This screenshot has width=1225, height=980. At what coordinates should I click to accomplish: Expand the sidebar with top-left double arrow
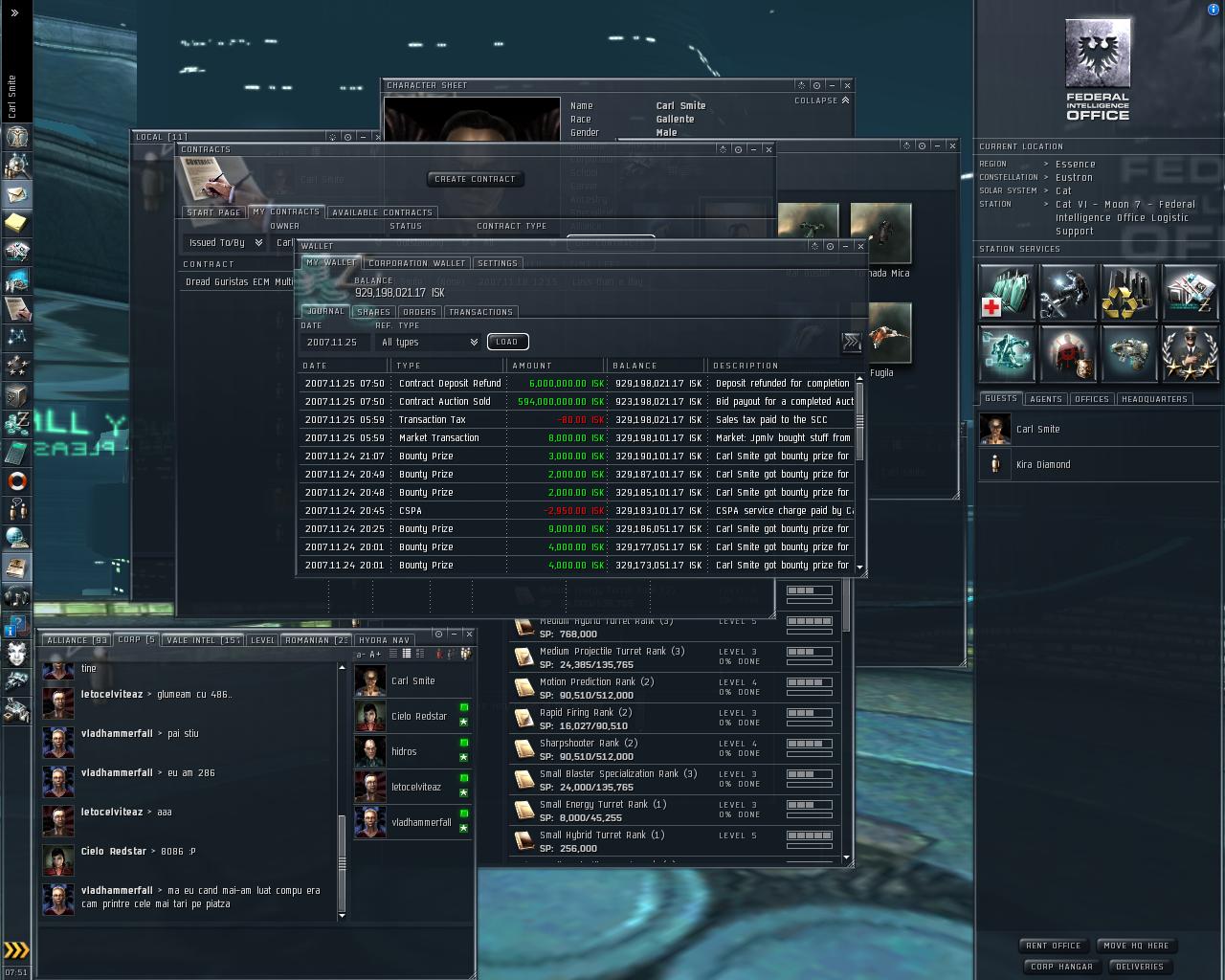[x=14, y=12]
